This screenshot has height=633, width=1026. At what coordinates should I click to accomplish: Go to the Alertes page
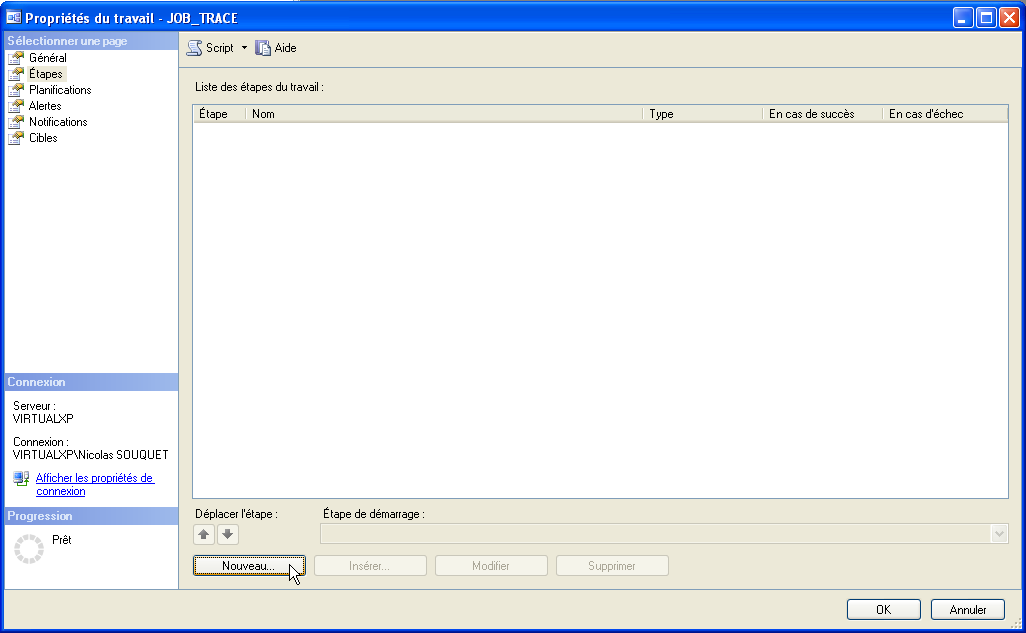point(45,106)
